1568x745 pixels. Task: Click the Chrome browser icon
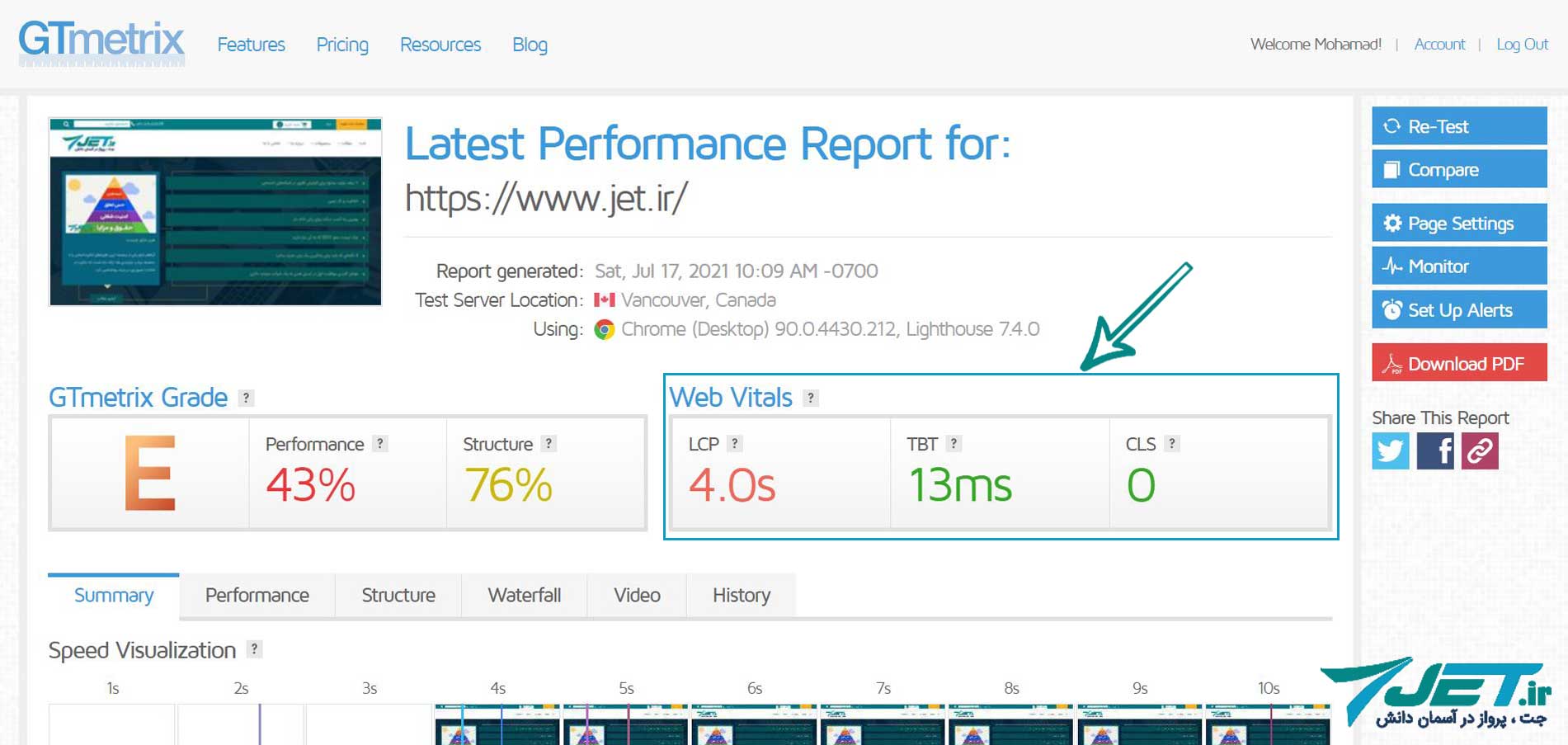coord(605,330)
